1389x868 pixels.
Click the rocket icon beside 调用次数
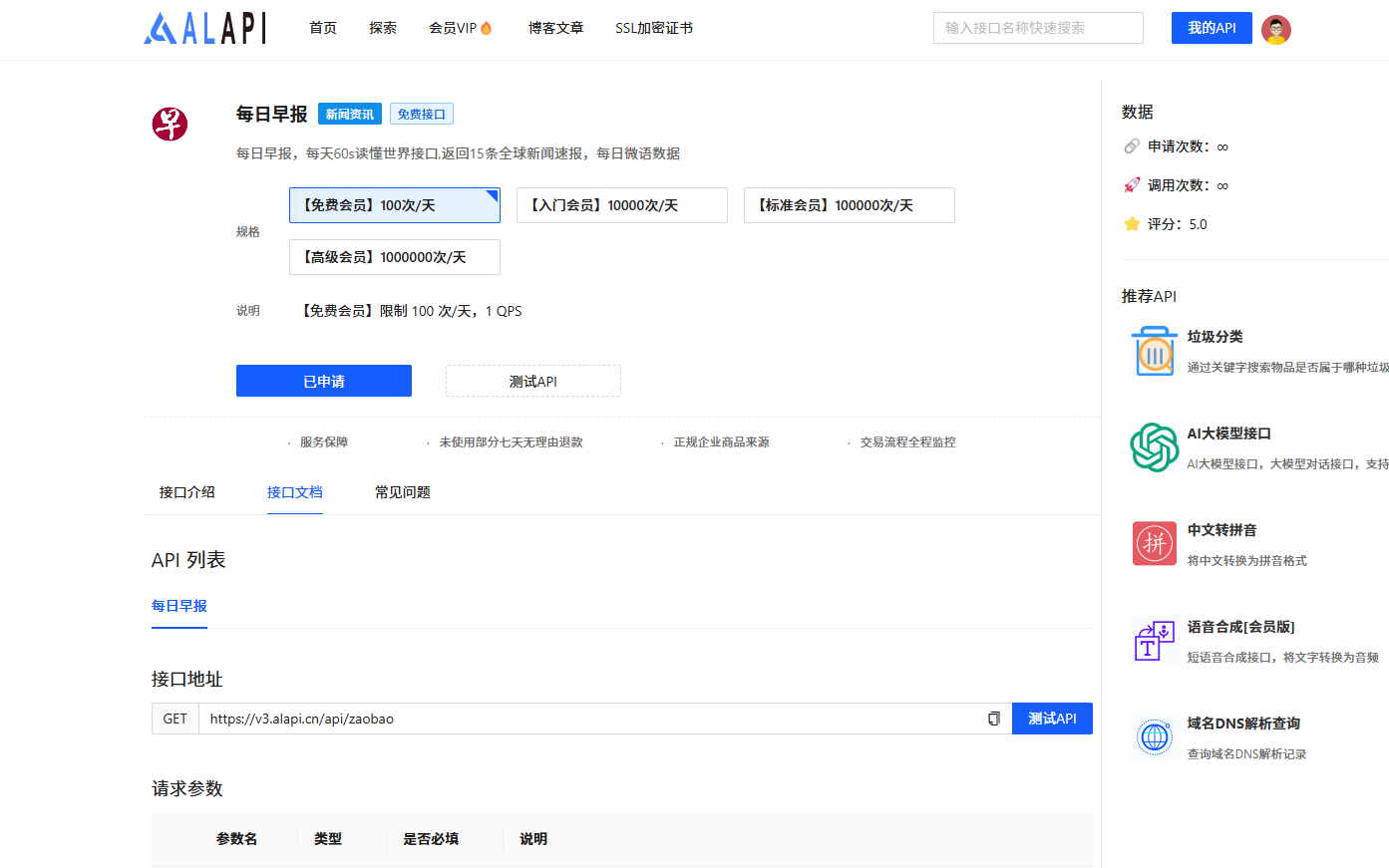[1133, 184]
